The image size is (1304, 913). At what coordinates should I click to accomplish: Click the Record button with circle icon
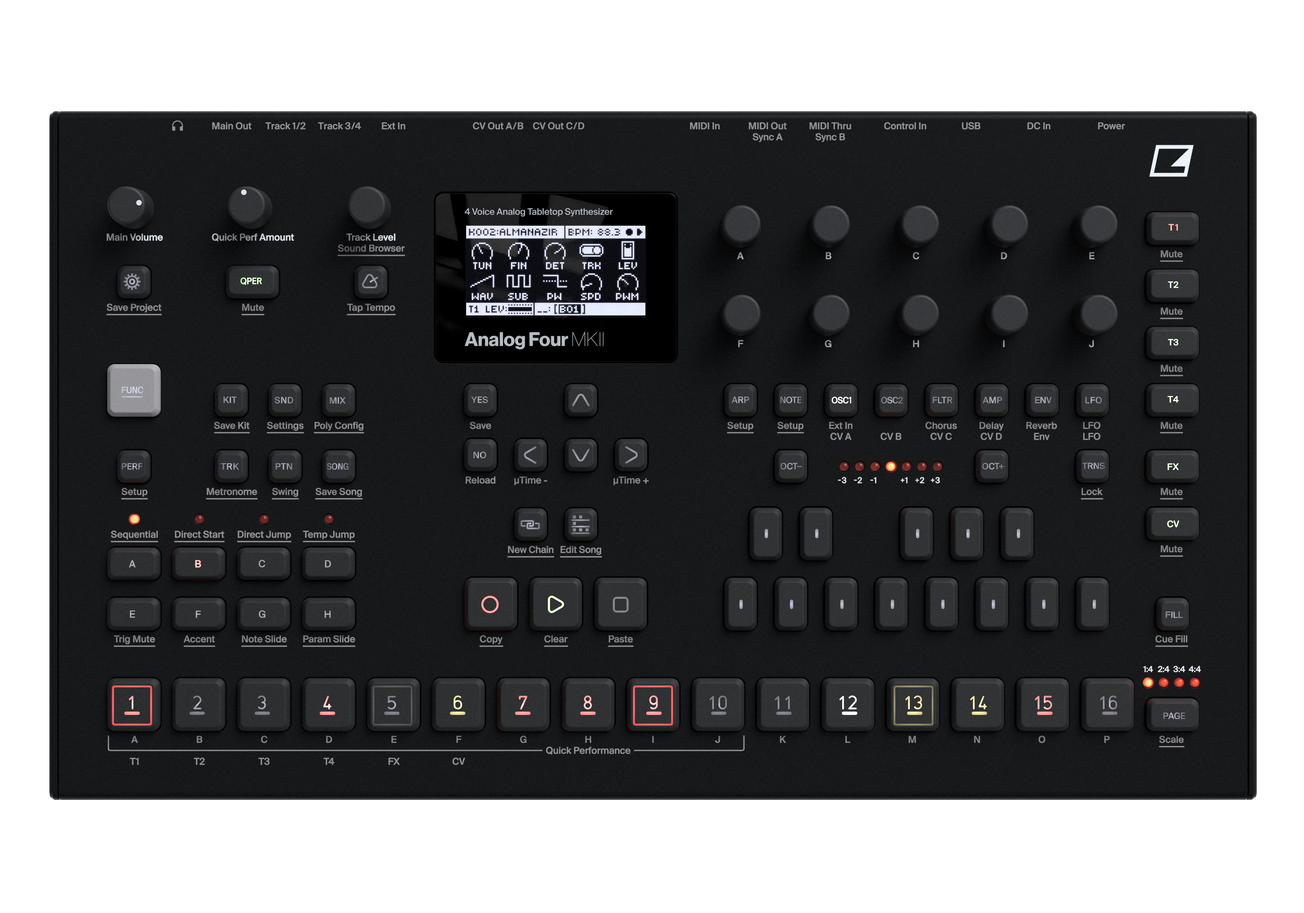(x=490, y=604)
